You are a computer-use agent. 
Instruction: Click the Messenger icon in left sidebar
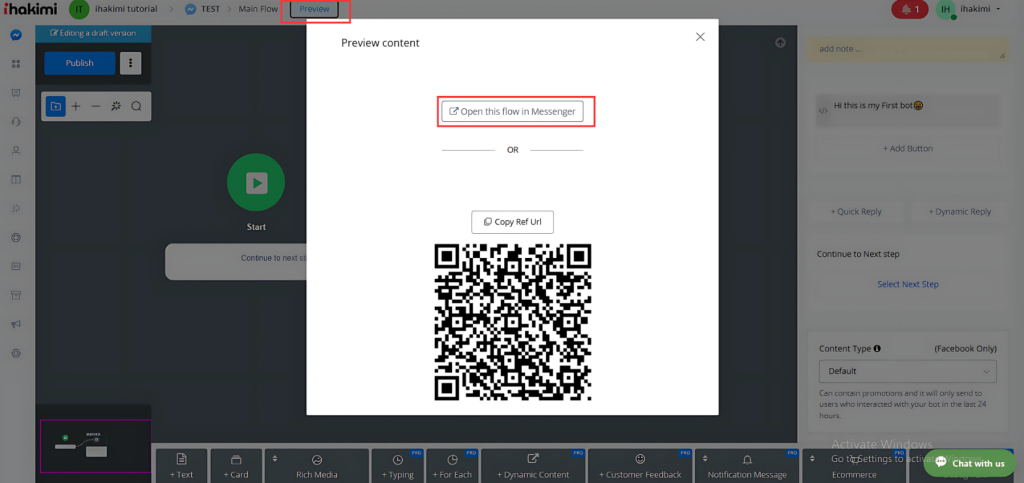(16, 35)
